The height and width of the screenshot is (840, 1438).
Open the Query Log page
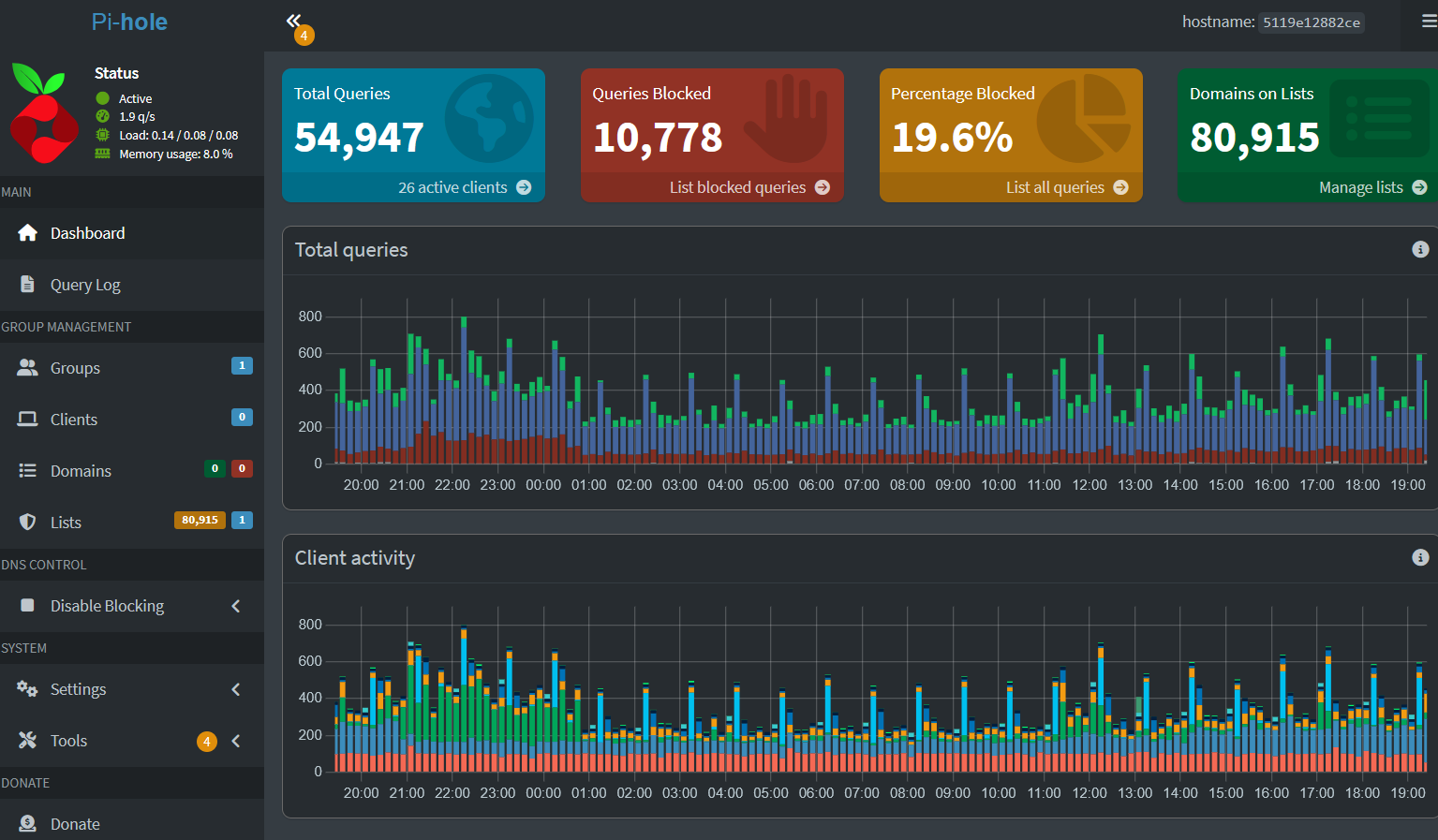click(x=85, y=285)
